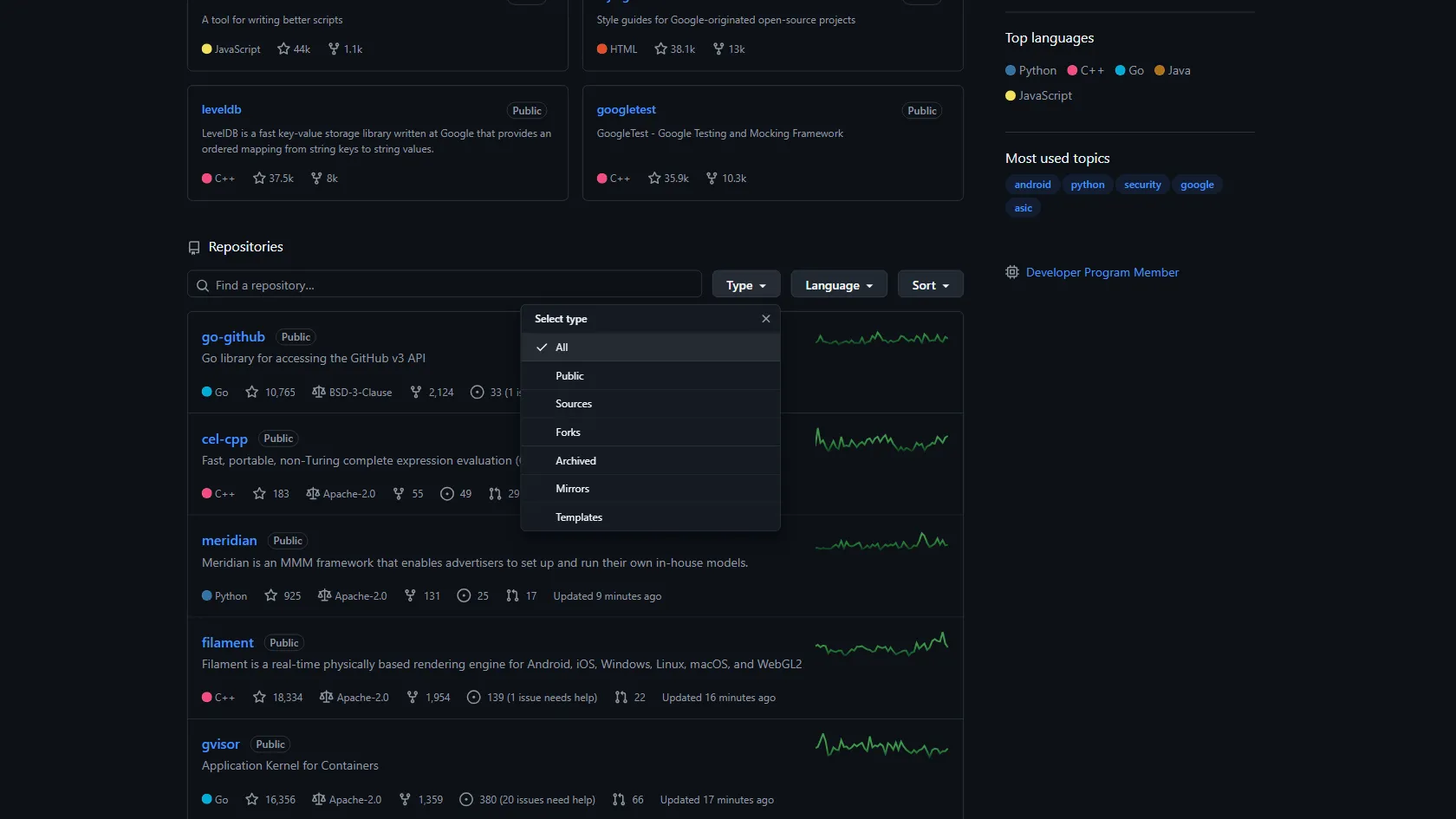Click the license scale icon for go-github
This screenshot has height=819, width=1456.
pos(318,392)
